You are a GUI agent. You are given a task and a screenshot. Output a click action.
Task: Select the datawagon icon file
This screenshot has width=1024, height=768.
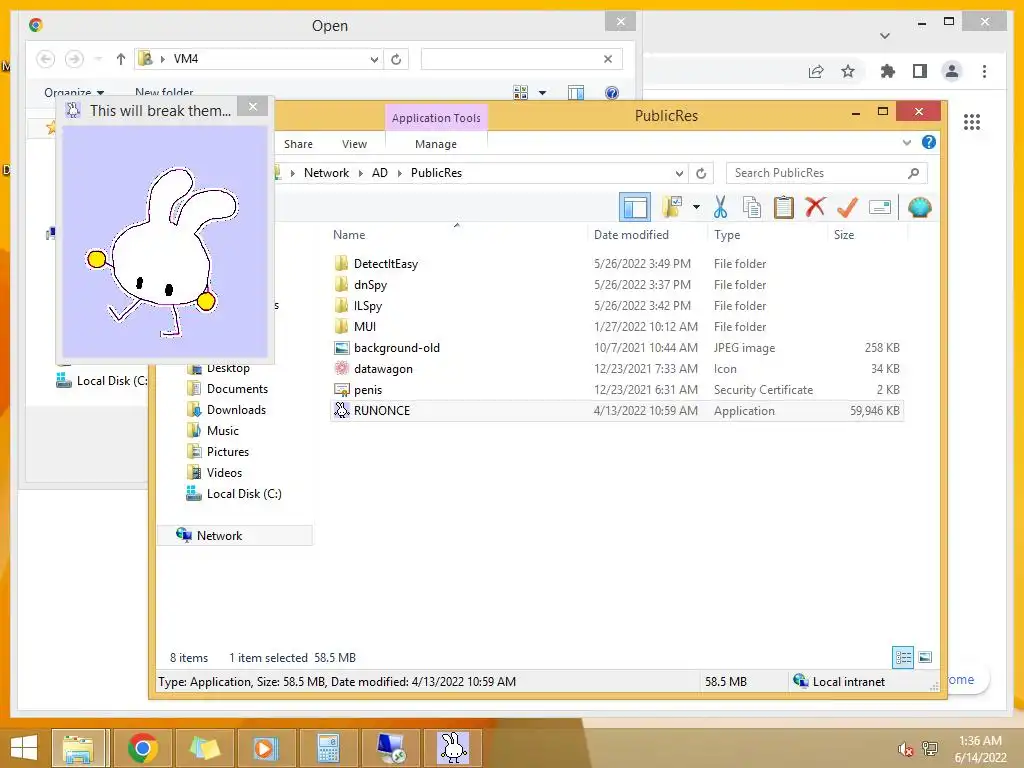pyautogui.click(x=383, y=369)
